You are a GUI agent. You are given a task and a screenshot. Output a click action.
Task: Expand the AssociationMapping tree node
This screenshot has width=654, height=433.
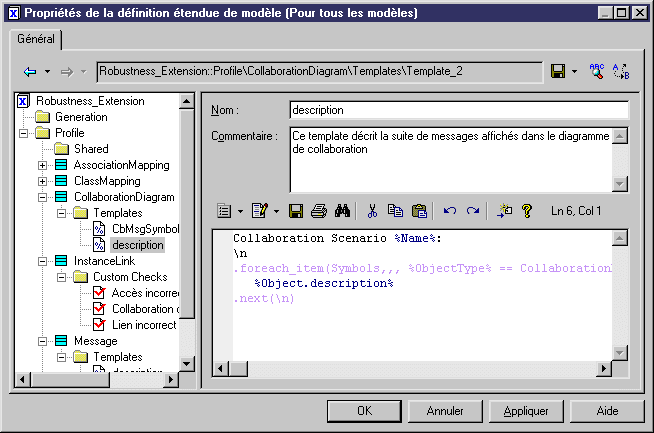pyautogui.click(x=43, y=165)
